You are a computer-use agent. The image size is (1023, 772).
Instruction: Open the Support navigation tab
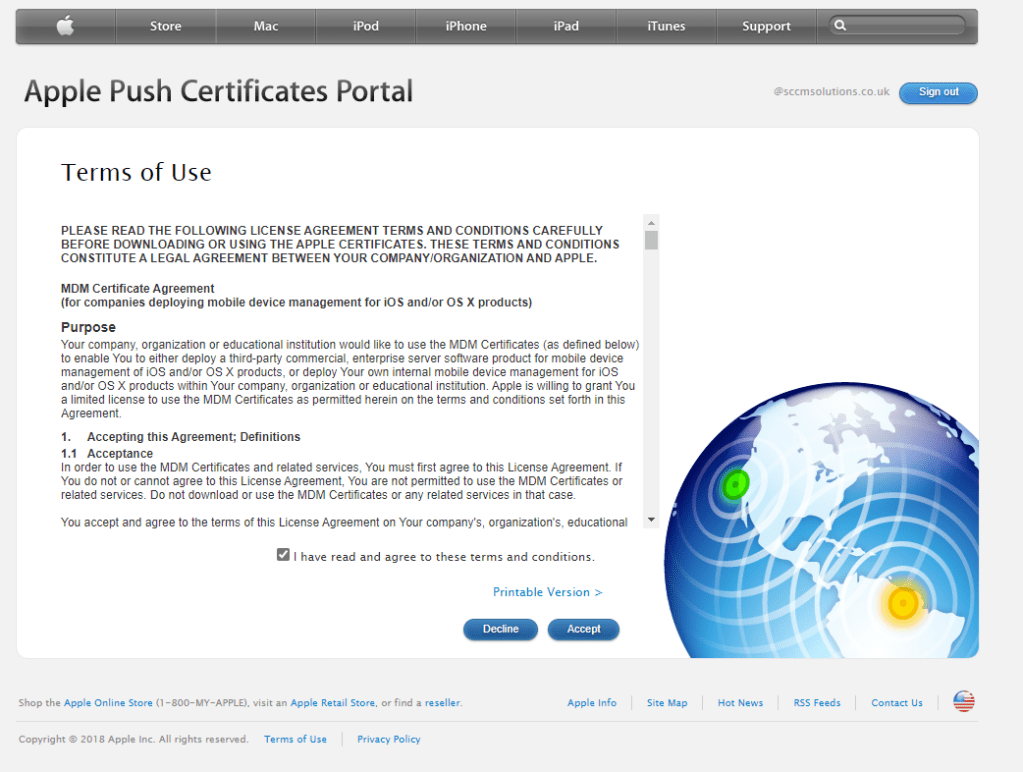click(x=766, y=26)
